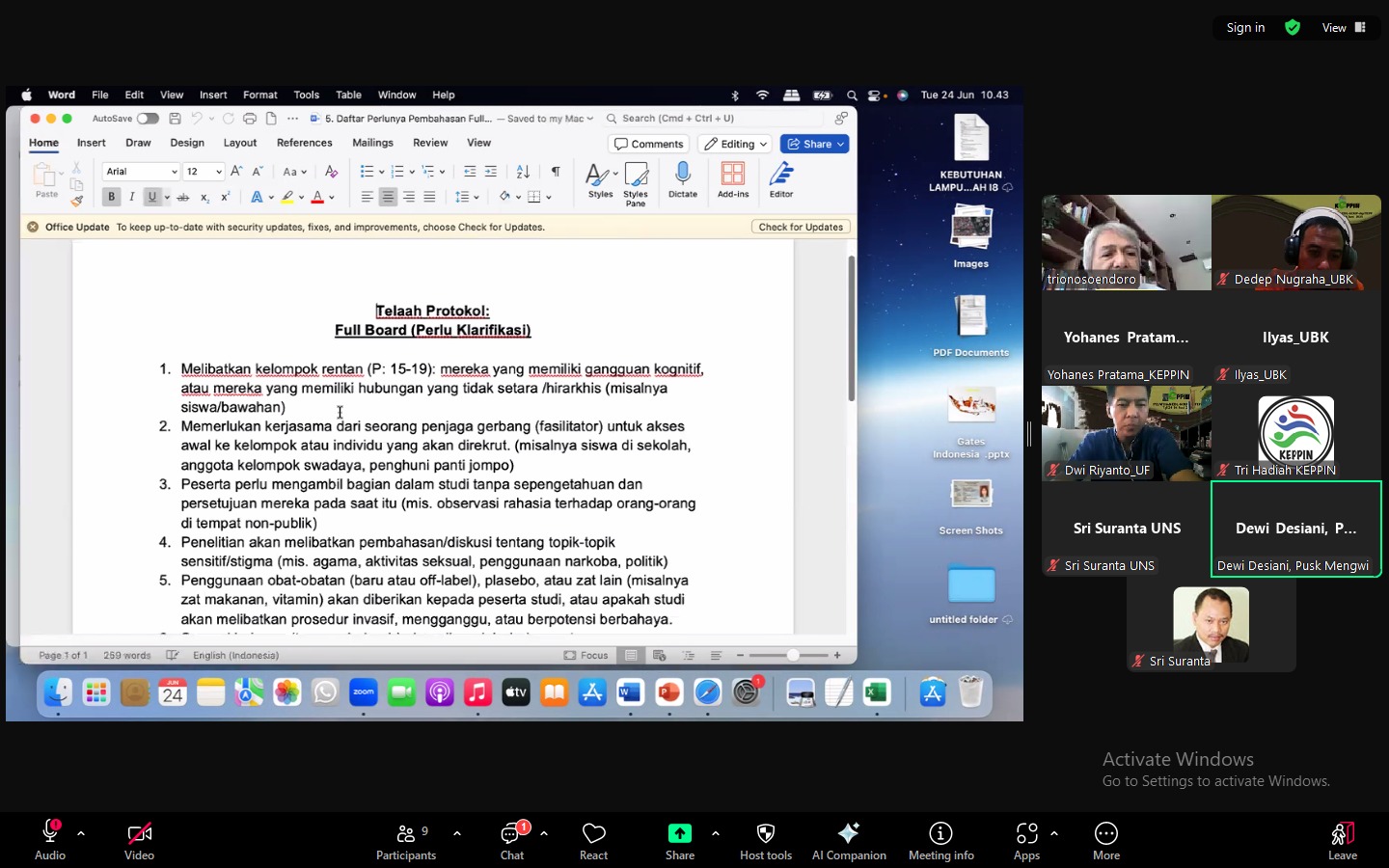The height and width of the screenshot is (868, 1389).
Task: Click the Sign in button
Action: click(1245, 28)
